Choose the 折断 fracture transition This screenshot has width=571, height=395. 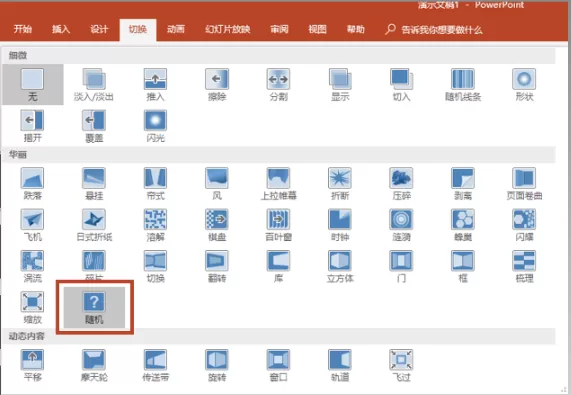click(x=340, y=184)
